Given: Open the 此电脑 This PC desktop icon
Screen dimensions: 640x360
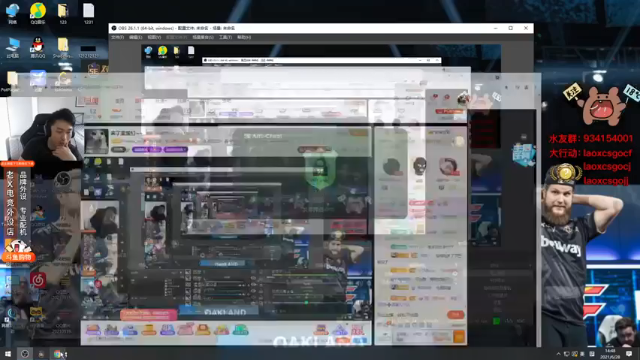Looking at the screenshot, I should (x=13, y=48).
